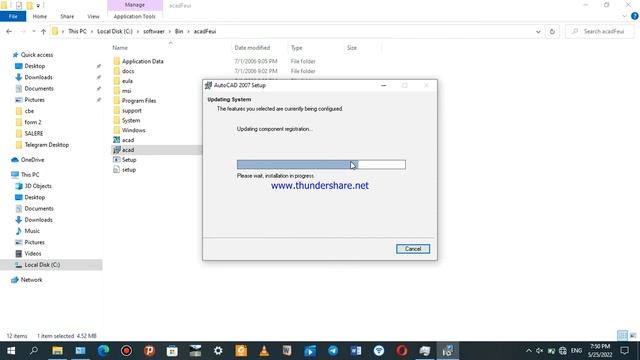This screenshot has width=640, height=360.
Task: Open the clock showing 7:50 PM
Action: [x=600, y=351]
